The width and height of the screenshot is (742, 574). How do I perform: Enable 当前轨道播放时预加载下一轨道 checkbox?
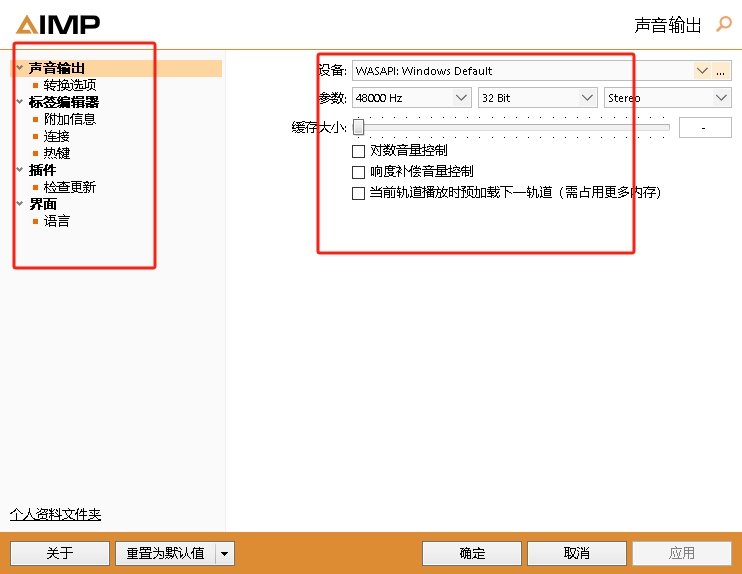[x=358, y=193]
